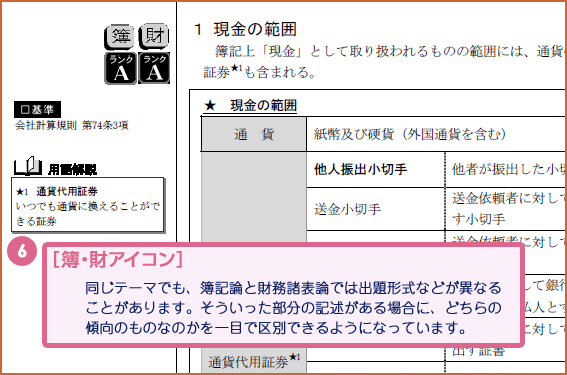Click the 財 financial statements icon
The width and height of the screenshot is (567, 375).
[x=154, y=36]
